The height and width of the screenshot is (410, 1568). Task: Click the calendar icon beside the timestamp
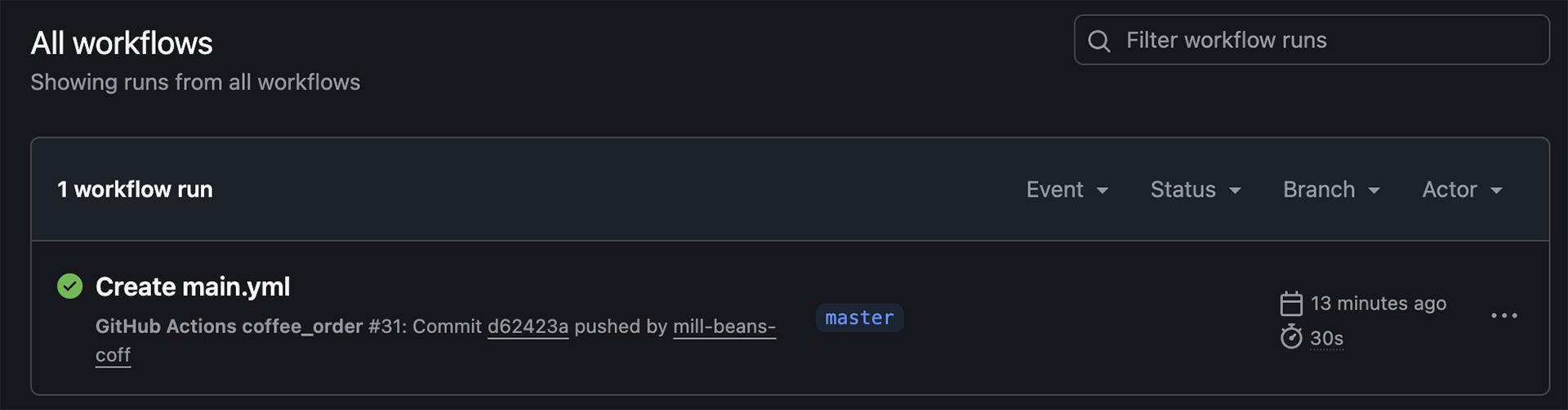[1291, 304]
